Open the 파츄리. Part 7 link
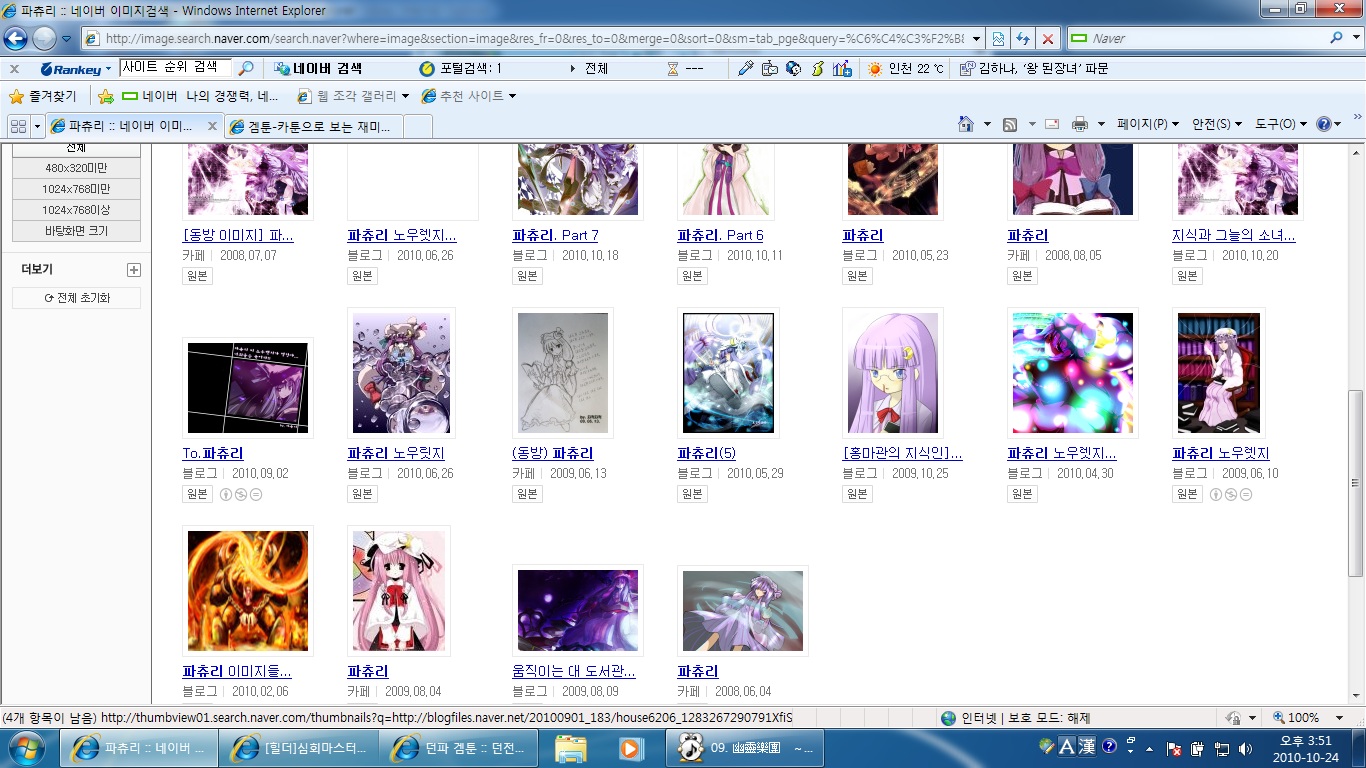Image resolution: width=1366 pixels, height=768 pixels. point(555,236)
